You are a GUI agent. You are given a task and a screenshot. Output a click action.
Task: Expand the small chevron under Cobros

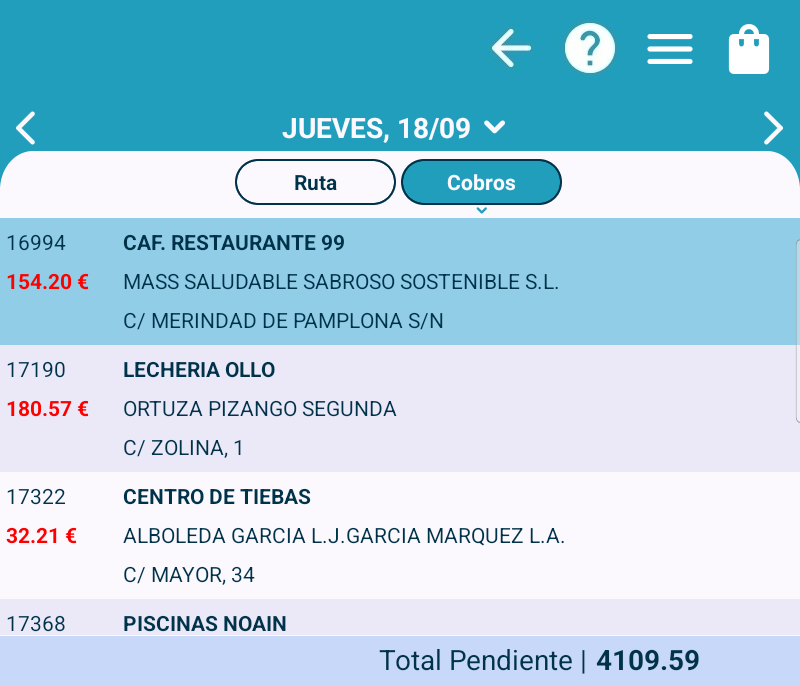481,210
